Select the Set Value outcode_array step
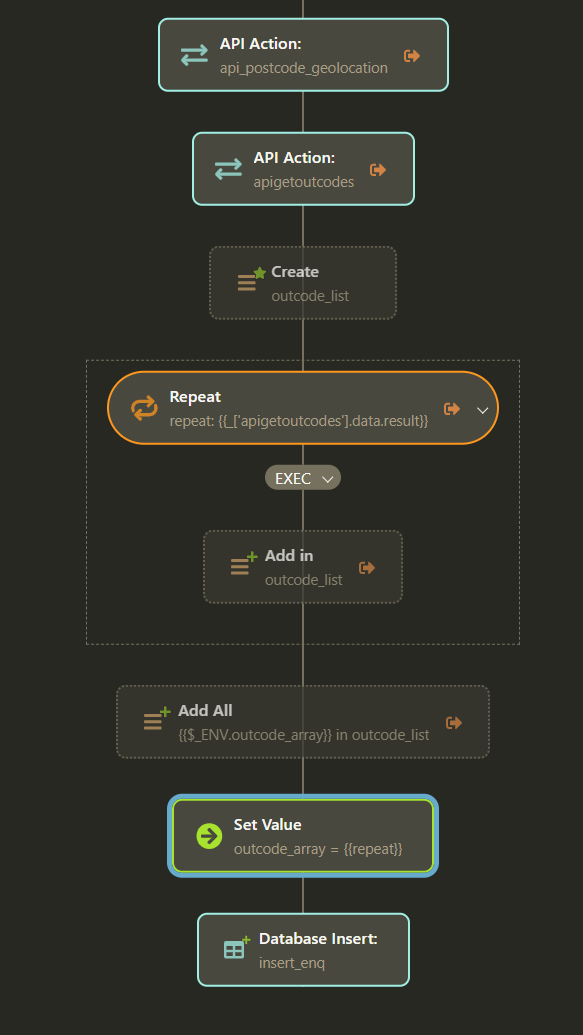Screen dimensions: 583x1035 303,836
